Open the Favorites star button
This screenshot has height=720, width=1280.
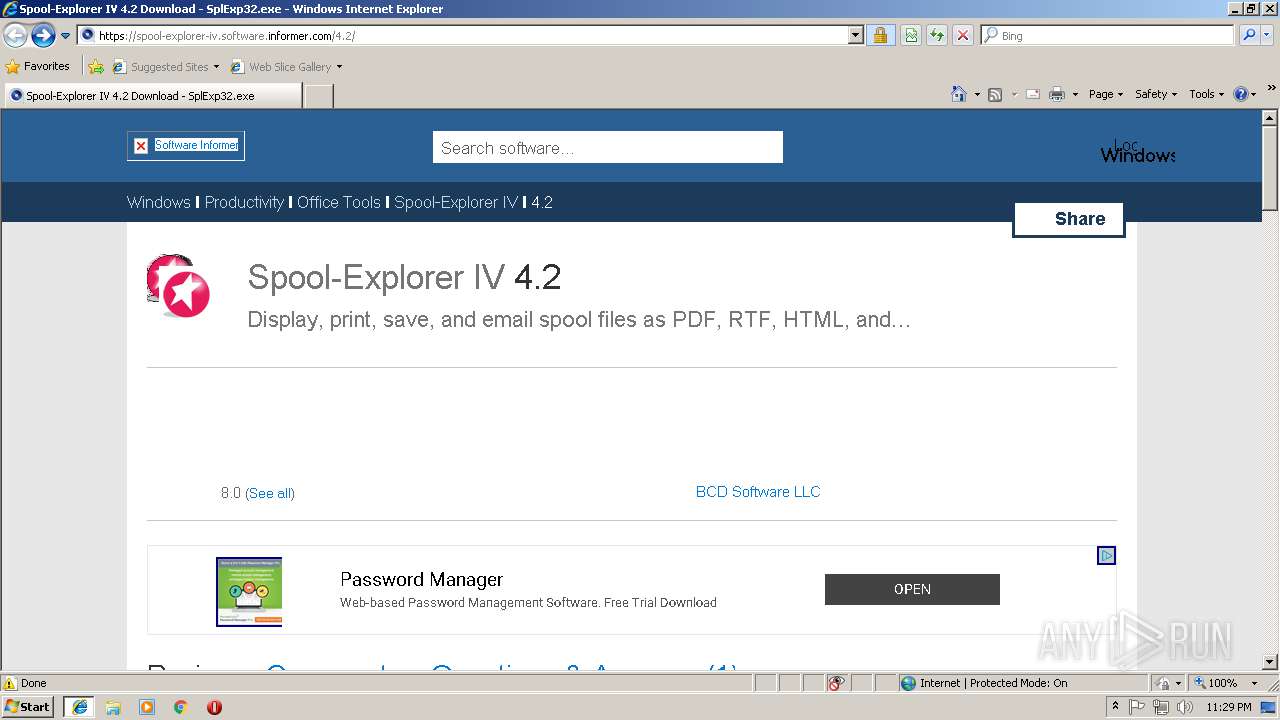pyautogui.click(x=37, y=67)
